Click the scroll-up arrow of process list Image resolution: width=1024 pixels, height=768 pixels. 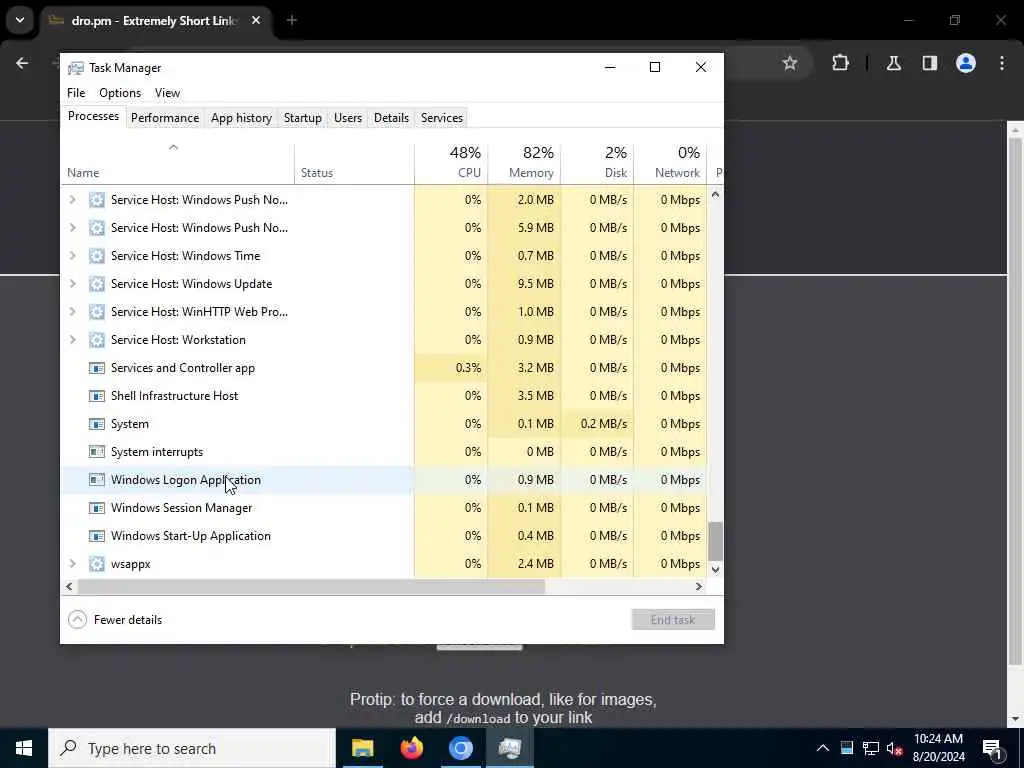715,194
